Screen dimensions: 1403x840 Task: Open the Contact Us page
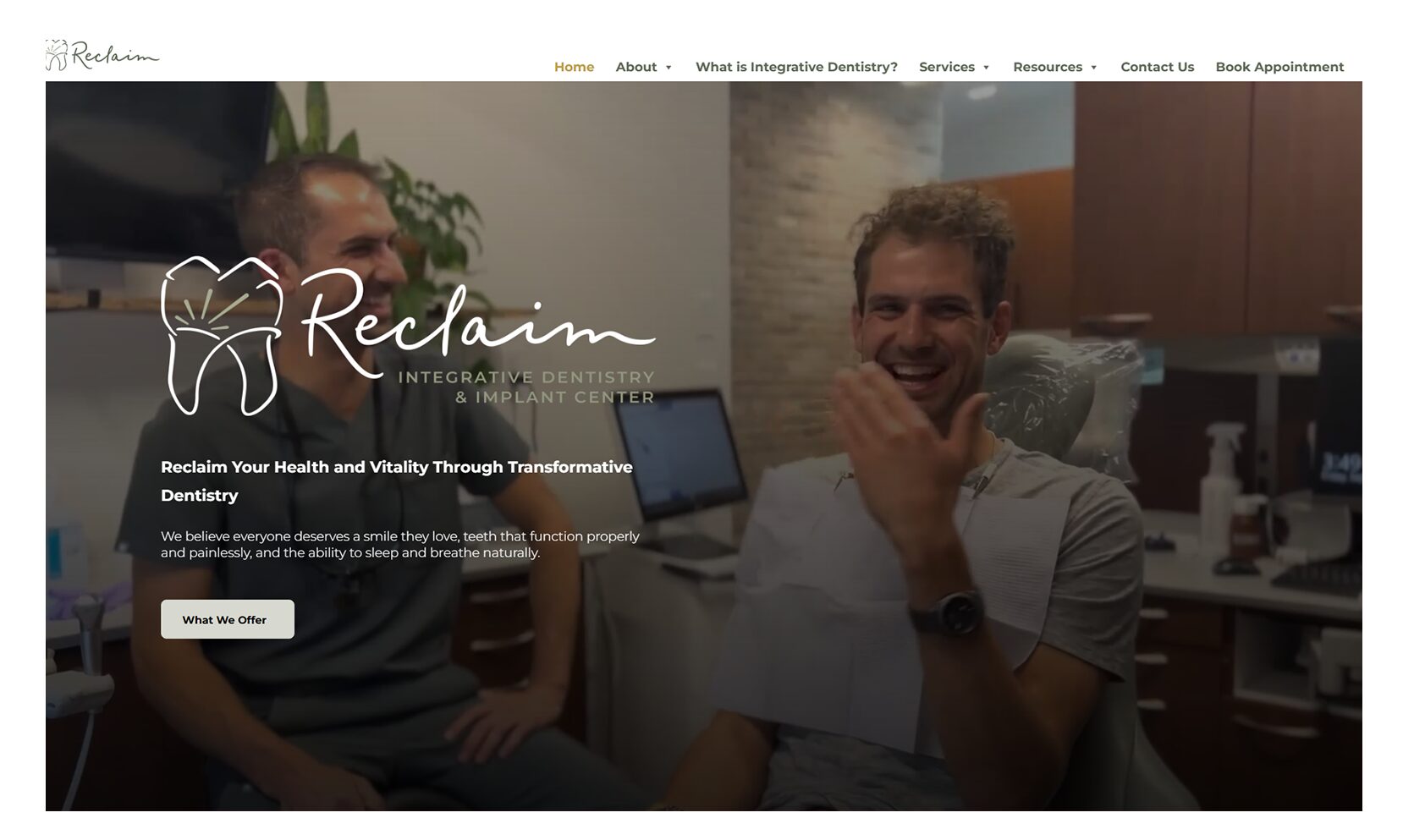[x=1157, y=67]
